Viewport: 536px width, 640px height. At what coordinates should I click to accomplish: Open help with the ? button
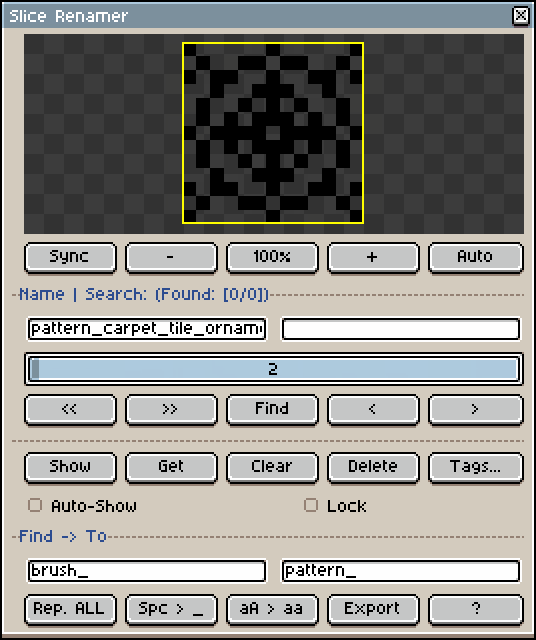(x=476, y=610)
